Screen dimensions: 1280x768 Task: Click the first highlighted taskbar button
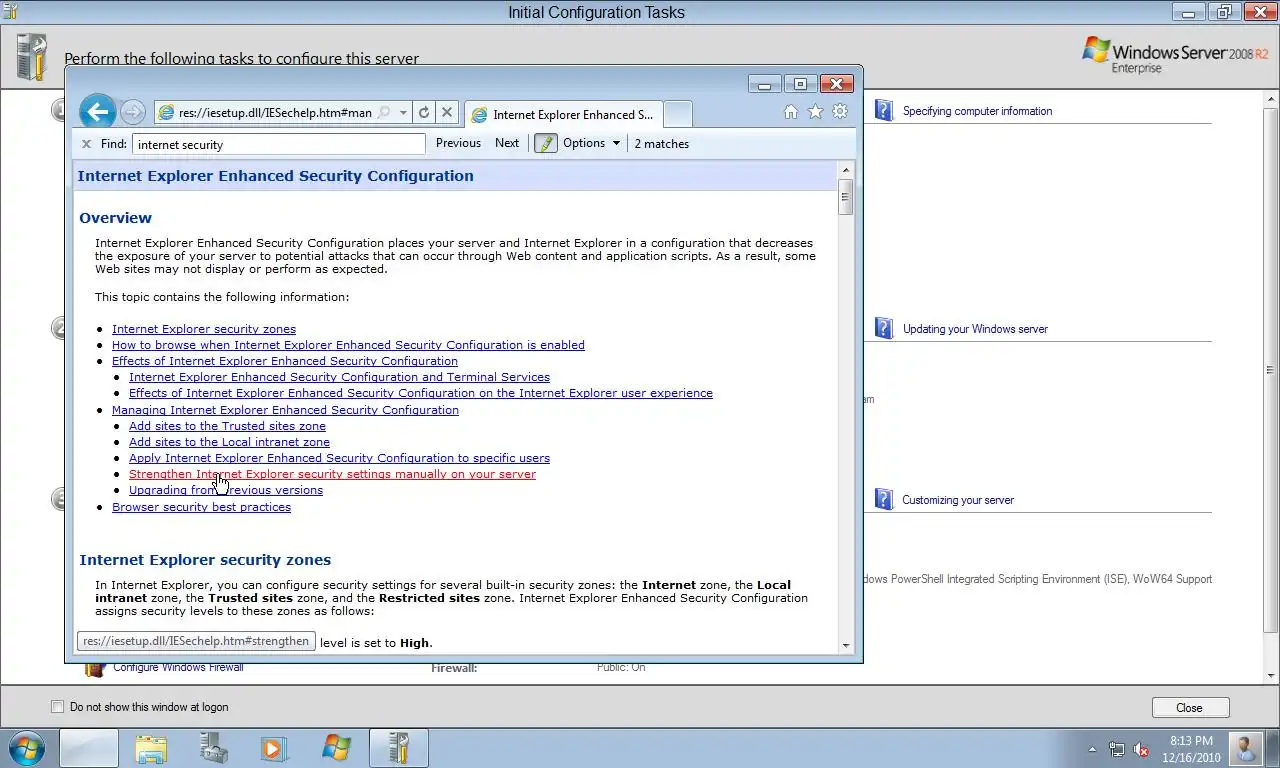89,748
